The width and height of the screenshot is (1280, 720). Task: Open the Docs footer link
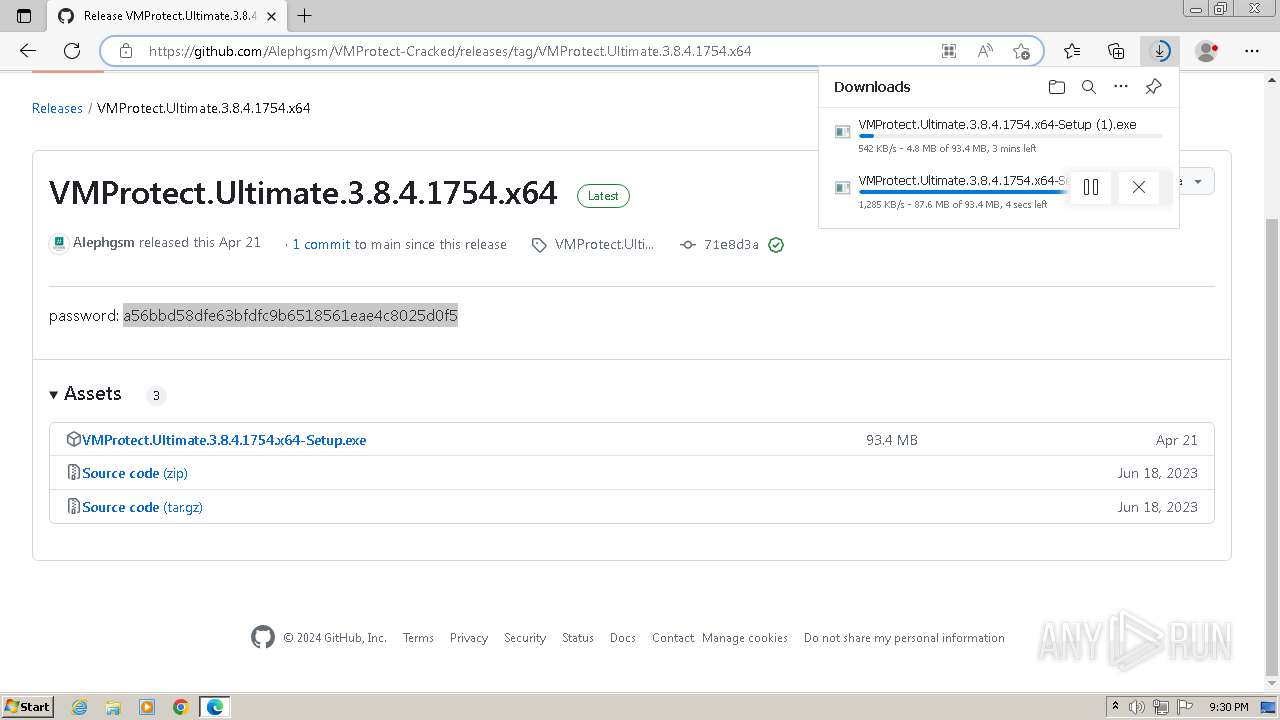coord(623,638)
